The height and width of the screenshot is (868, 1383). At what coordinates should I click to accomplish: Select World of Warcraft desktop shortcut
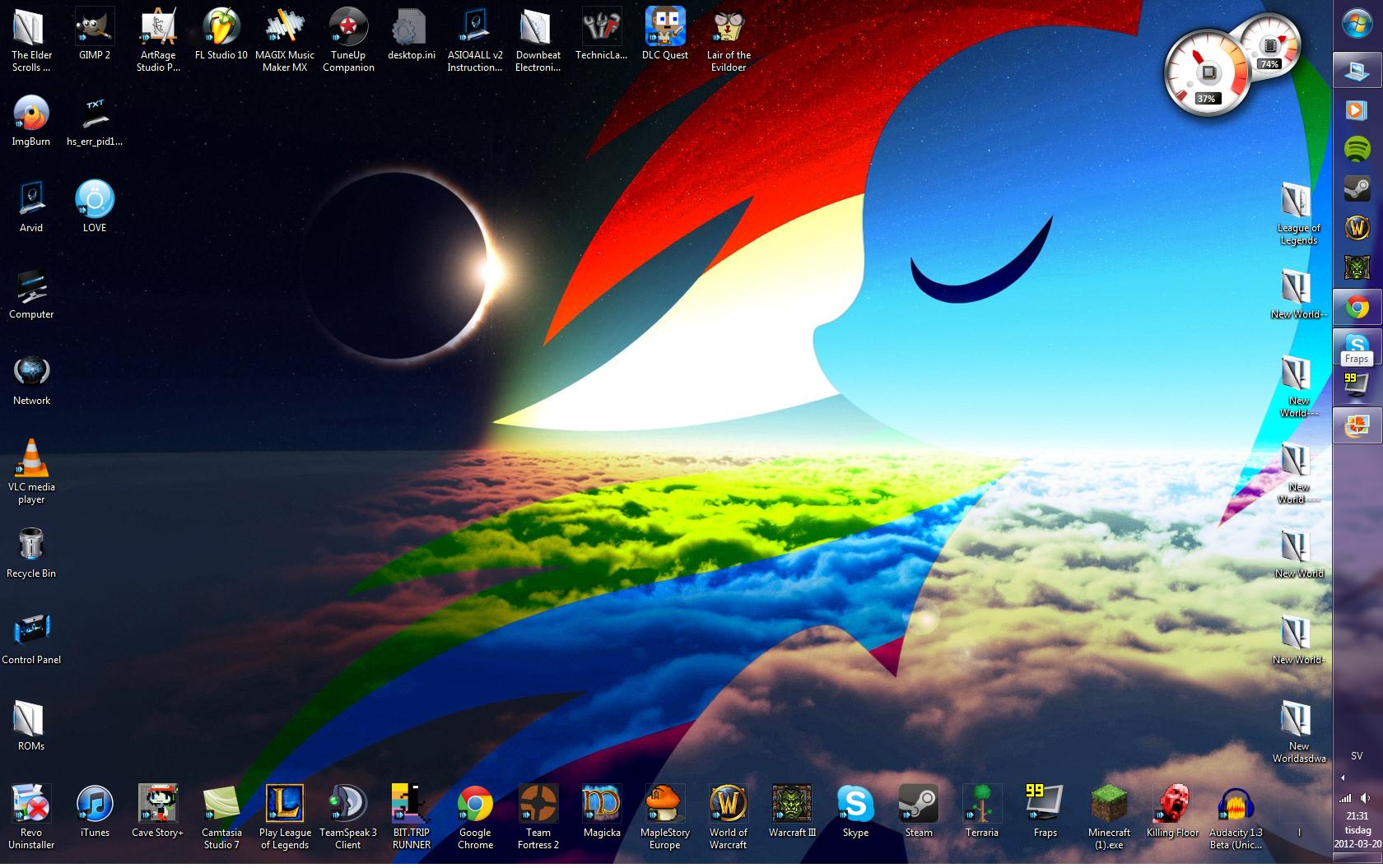click(729, 817)
